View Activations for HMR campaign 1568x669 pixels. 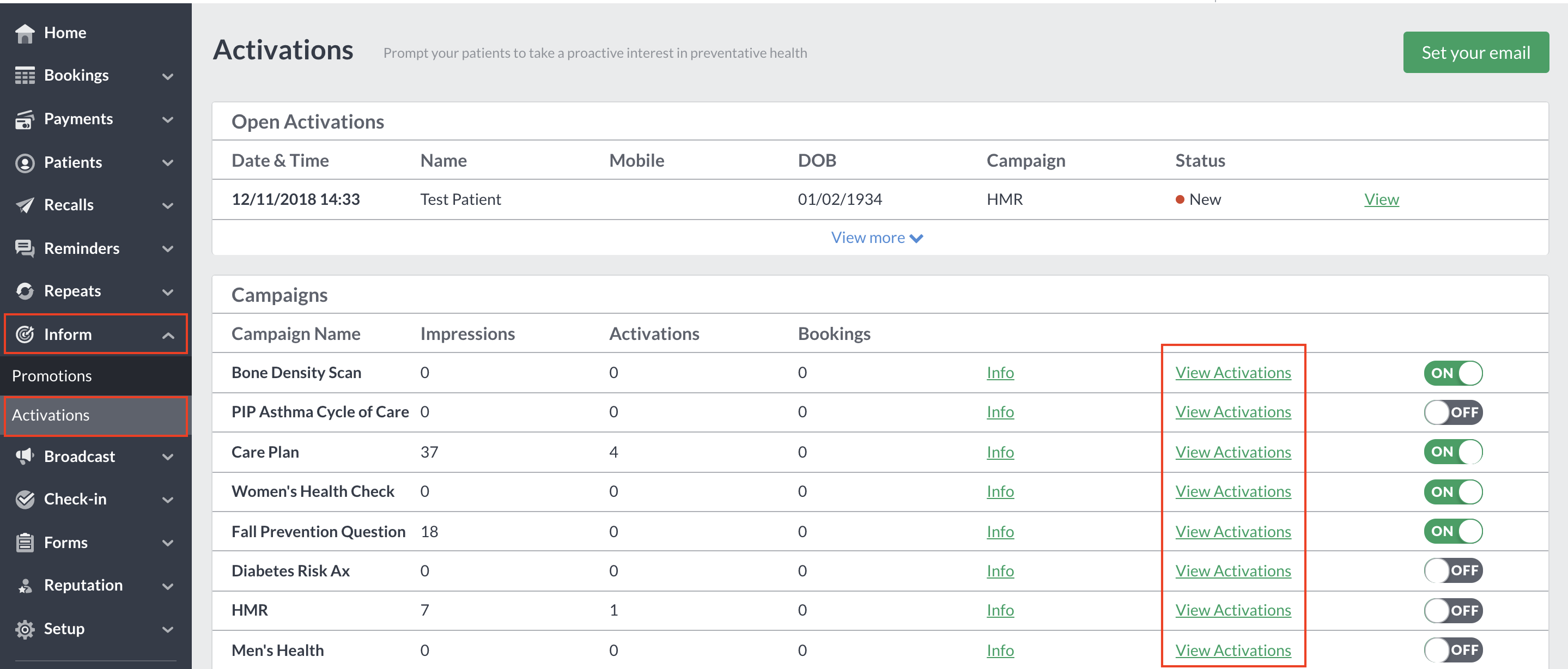1232,611
